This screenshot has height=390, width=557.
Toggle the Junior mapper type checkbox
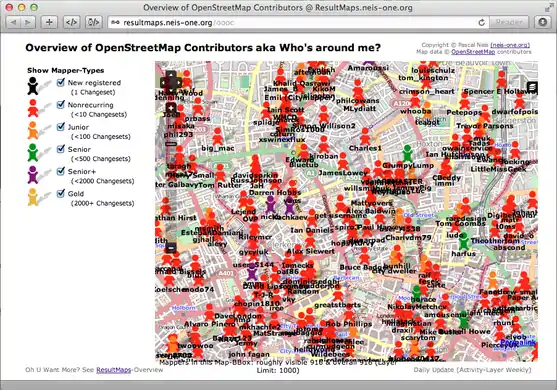click(61, 127)
